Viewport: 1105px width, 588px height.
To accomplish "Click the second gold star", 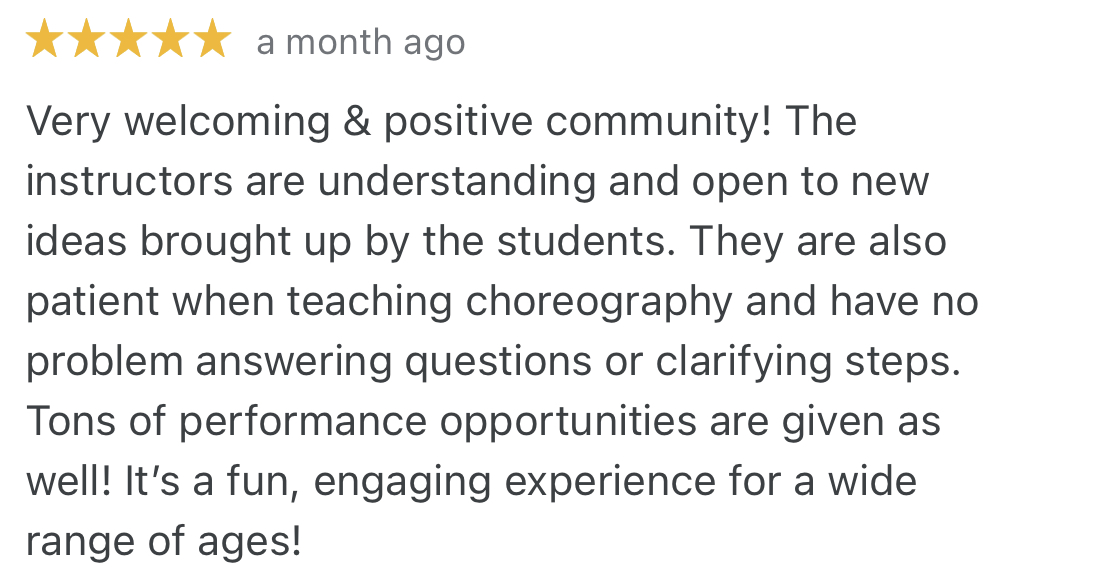I will click(86, 42).
